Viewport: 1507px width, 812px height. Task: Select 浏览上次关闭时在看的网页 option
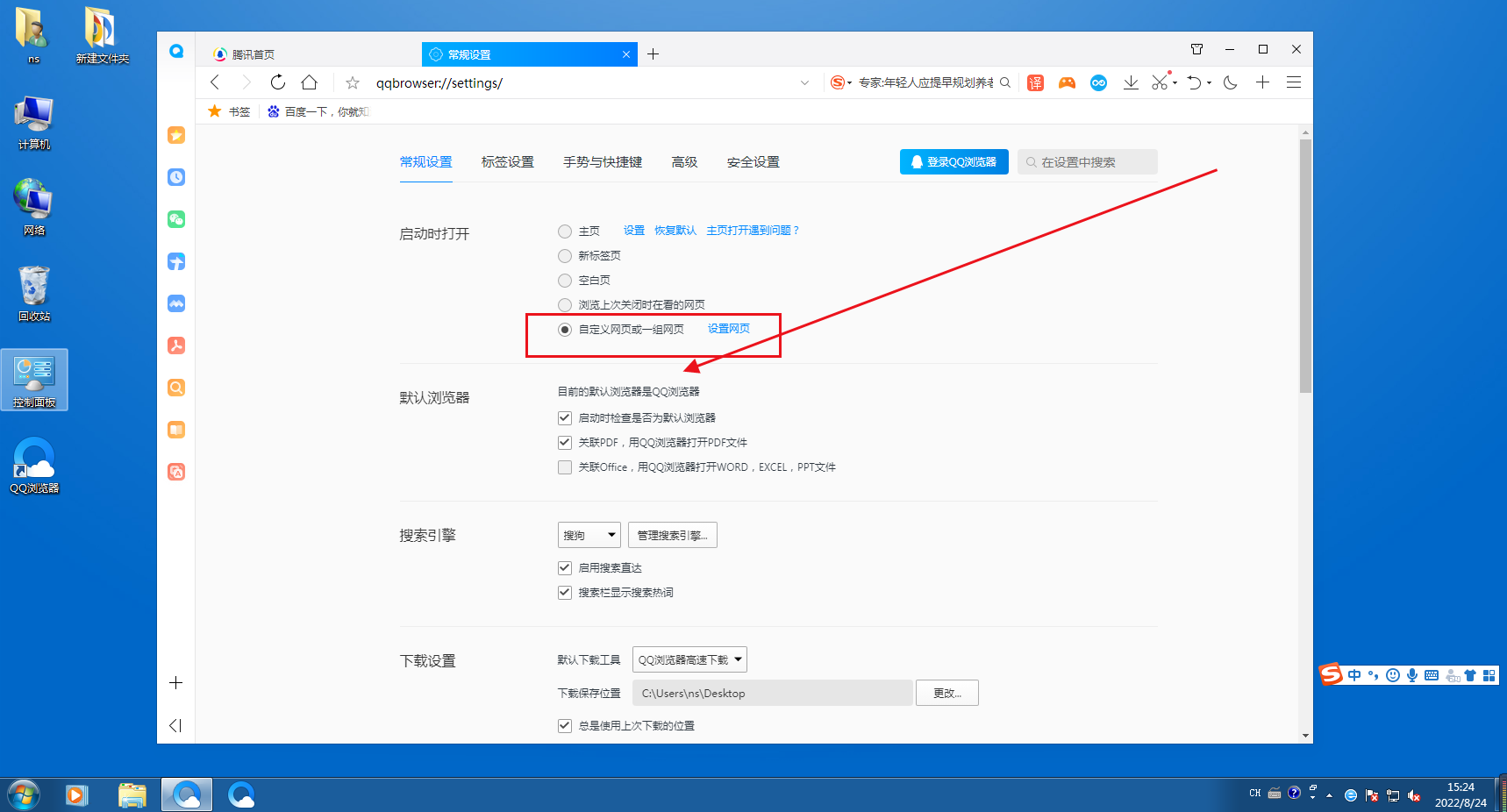tap(565, 305)
